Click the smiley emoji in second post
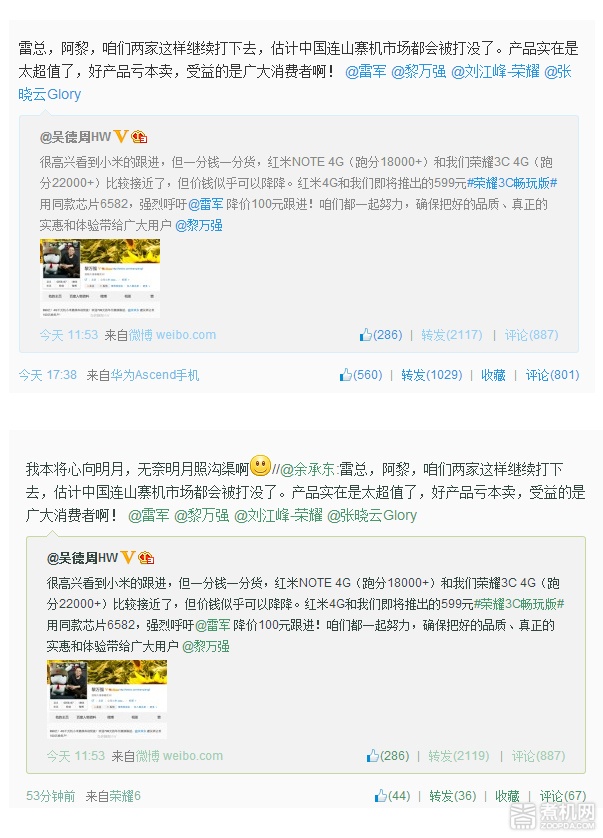This screenshot has height=838, width=603. (260, 466)
